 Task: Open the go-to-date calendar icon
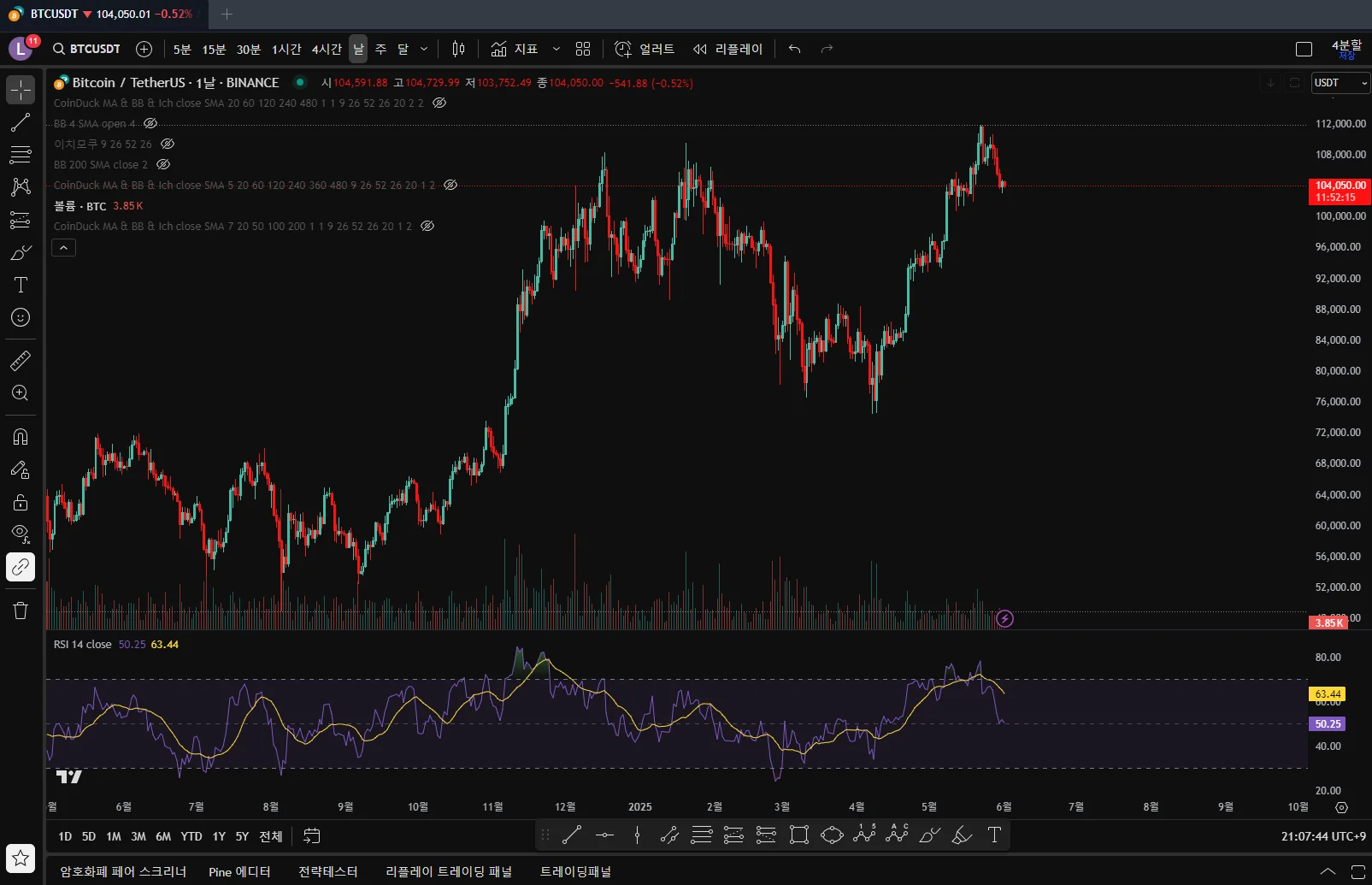click(312, 836)
